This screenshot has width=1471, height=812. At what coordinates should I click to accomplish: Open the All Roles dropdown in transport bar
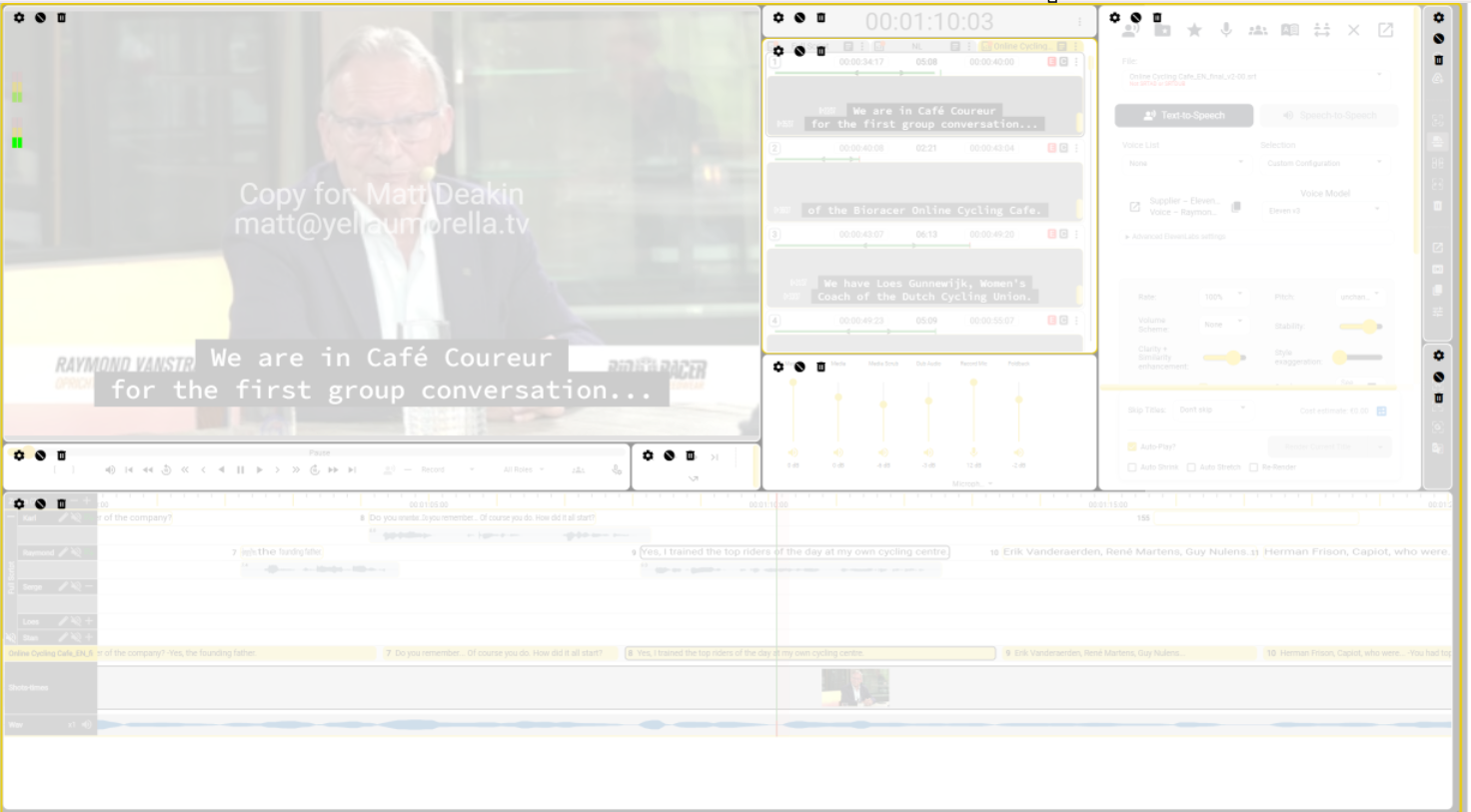click(x=524, y=469)
